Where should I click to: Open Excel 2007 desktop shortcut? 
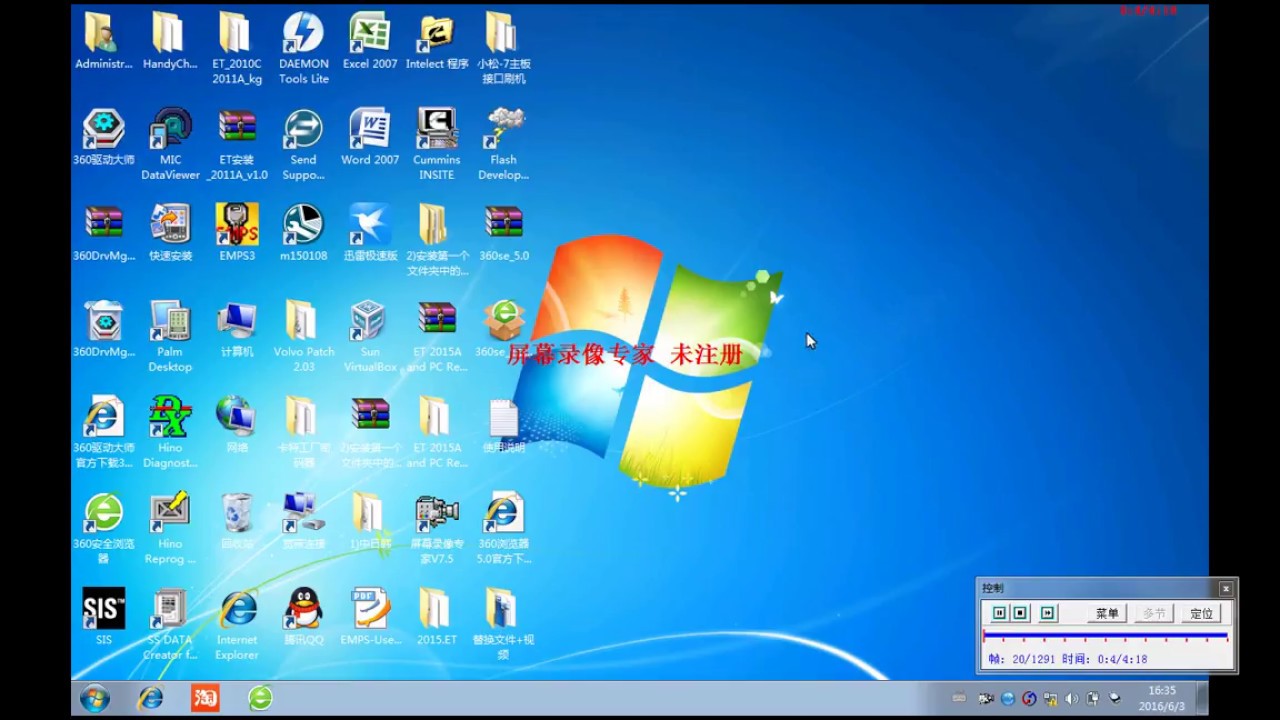pos(370,40)
